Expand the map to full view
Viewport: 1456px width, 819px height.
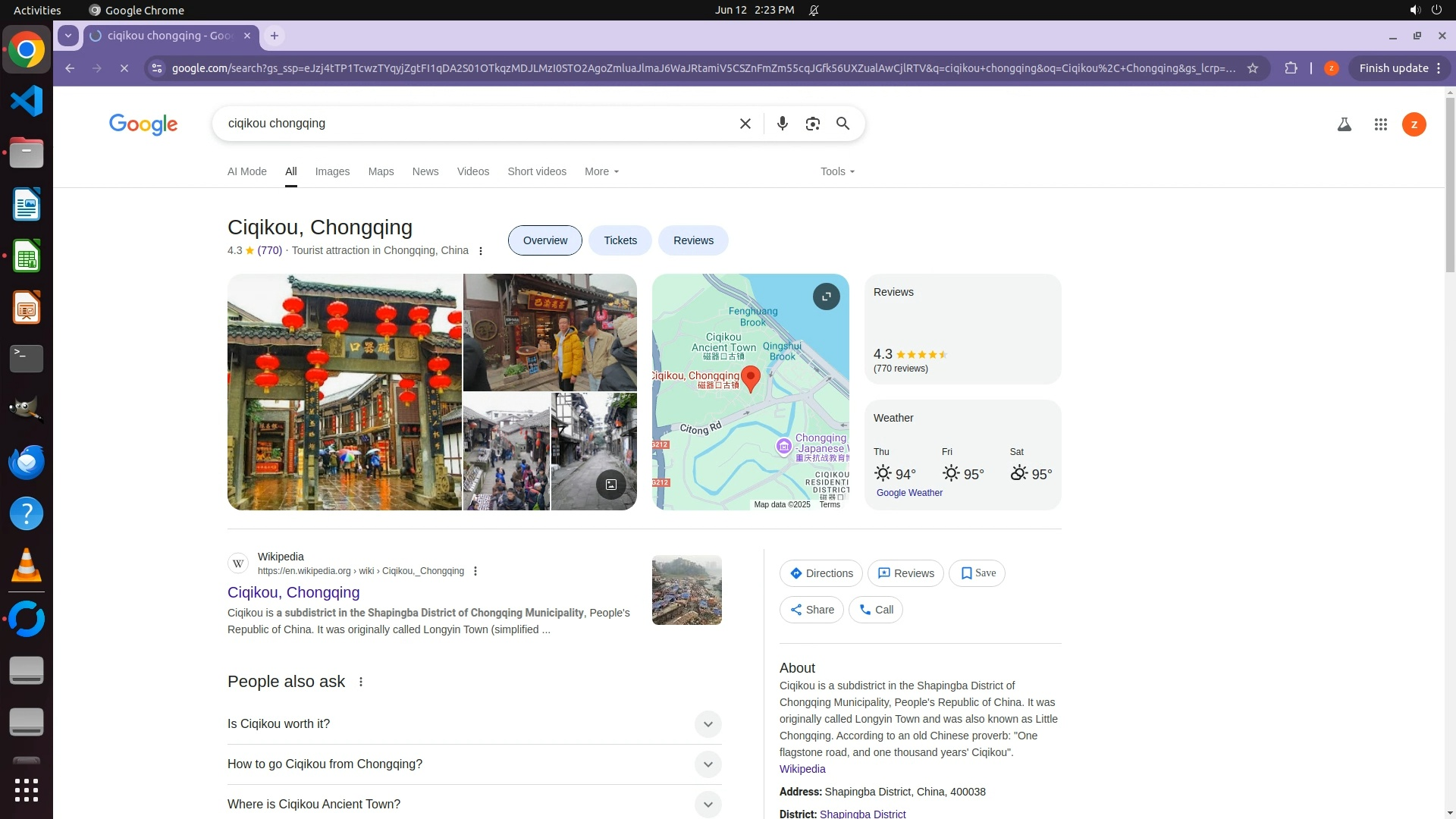[826, 297]
